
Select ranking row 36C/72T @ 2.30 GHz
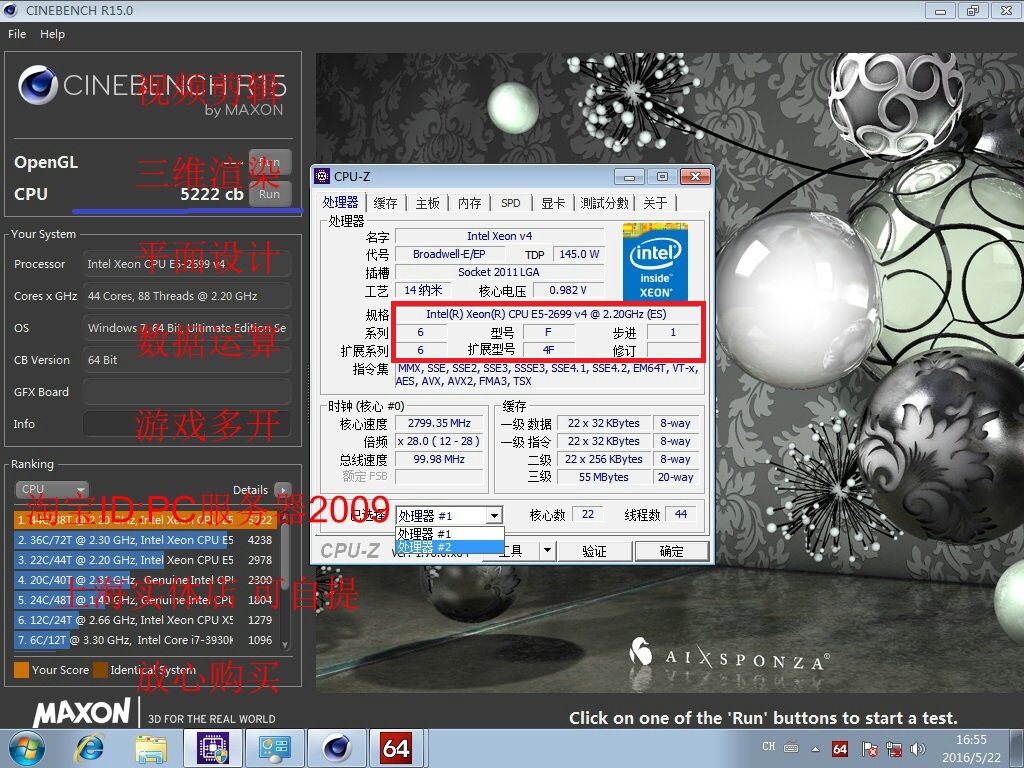[x=144, y=540]
